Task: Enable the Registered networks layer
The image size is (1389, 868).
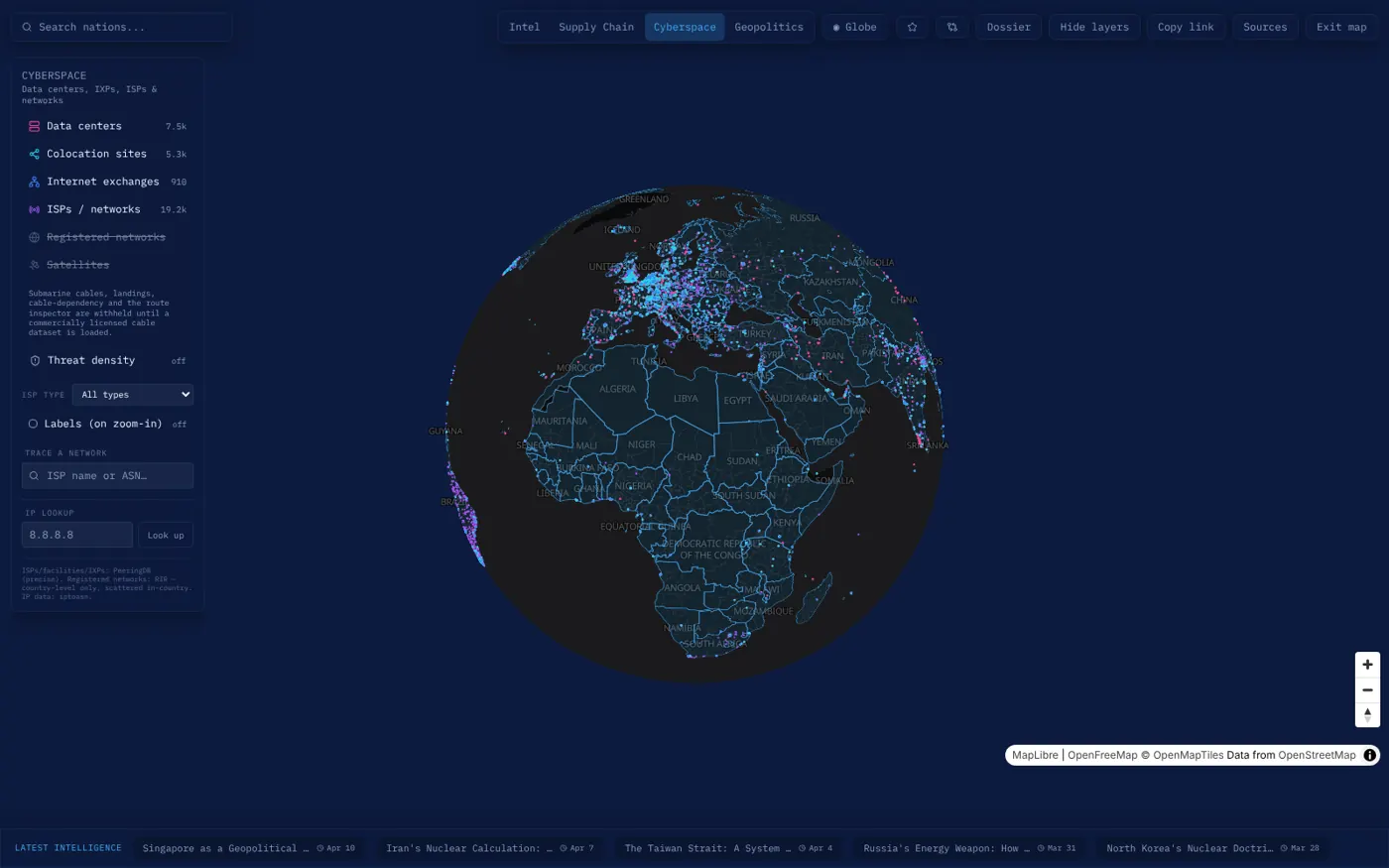Action: pos(107,237)
